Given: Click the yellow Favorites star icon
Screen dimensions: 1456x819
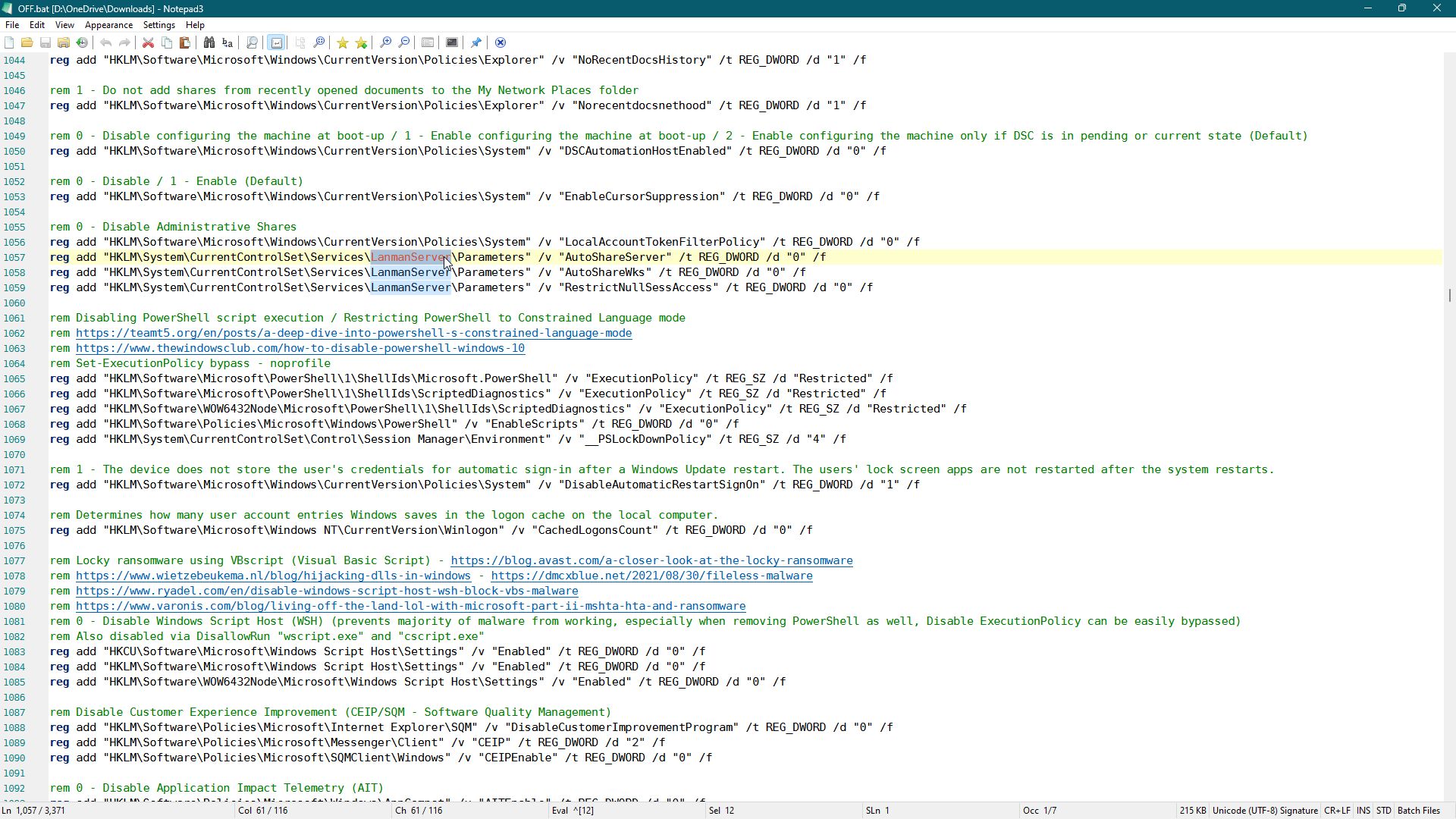Looking at the screenshot, I should [343, 42].
